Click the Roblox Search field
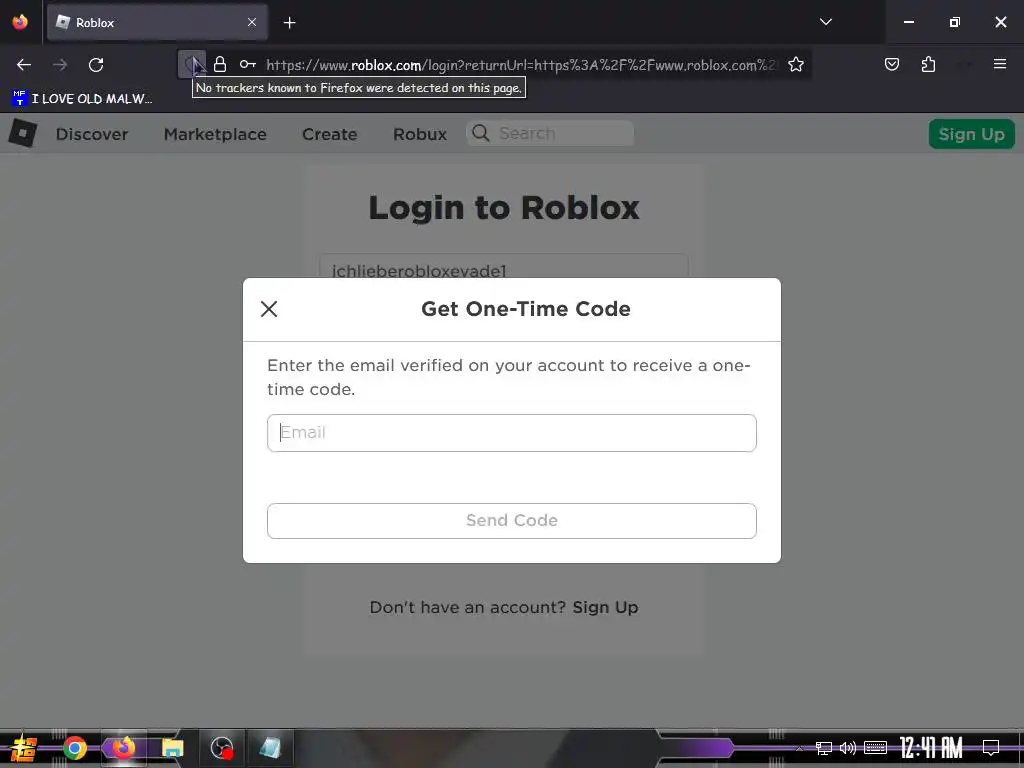Viewport: 1024px width, 768px height. click(x=550, y=133)
